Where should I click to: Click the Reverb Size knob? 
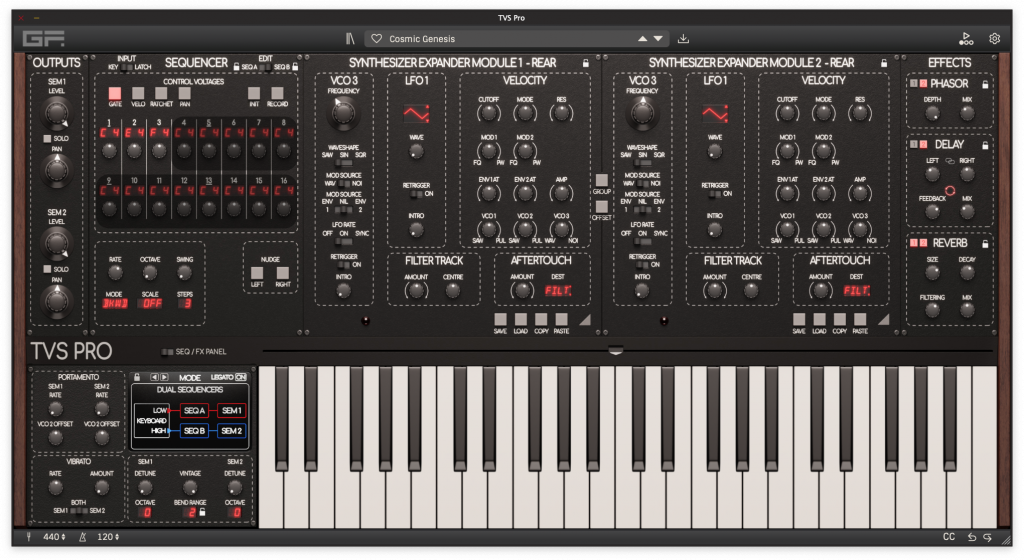(x=932, y=272)
